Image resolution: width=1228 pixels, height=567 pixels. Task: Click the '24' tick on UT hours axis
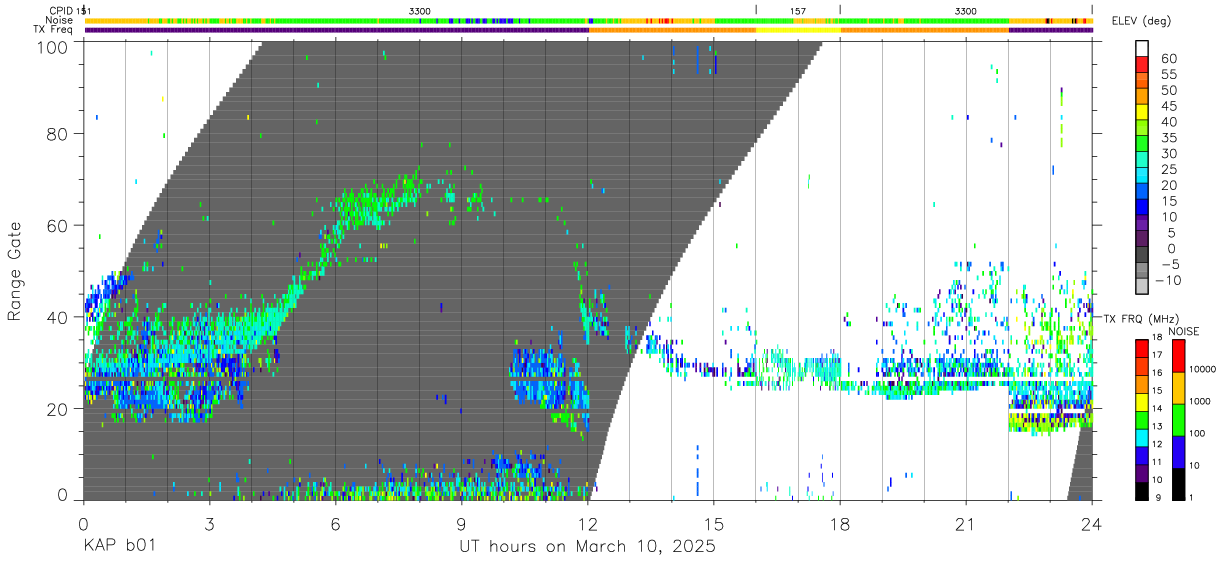click(x=1092, y=524)
